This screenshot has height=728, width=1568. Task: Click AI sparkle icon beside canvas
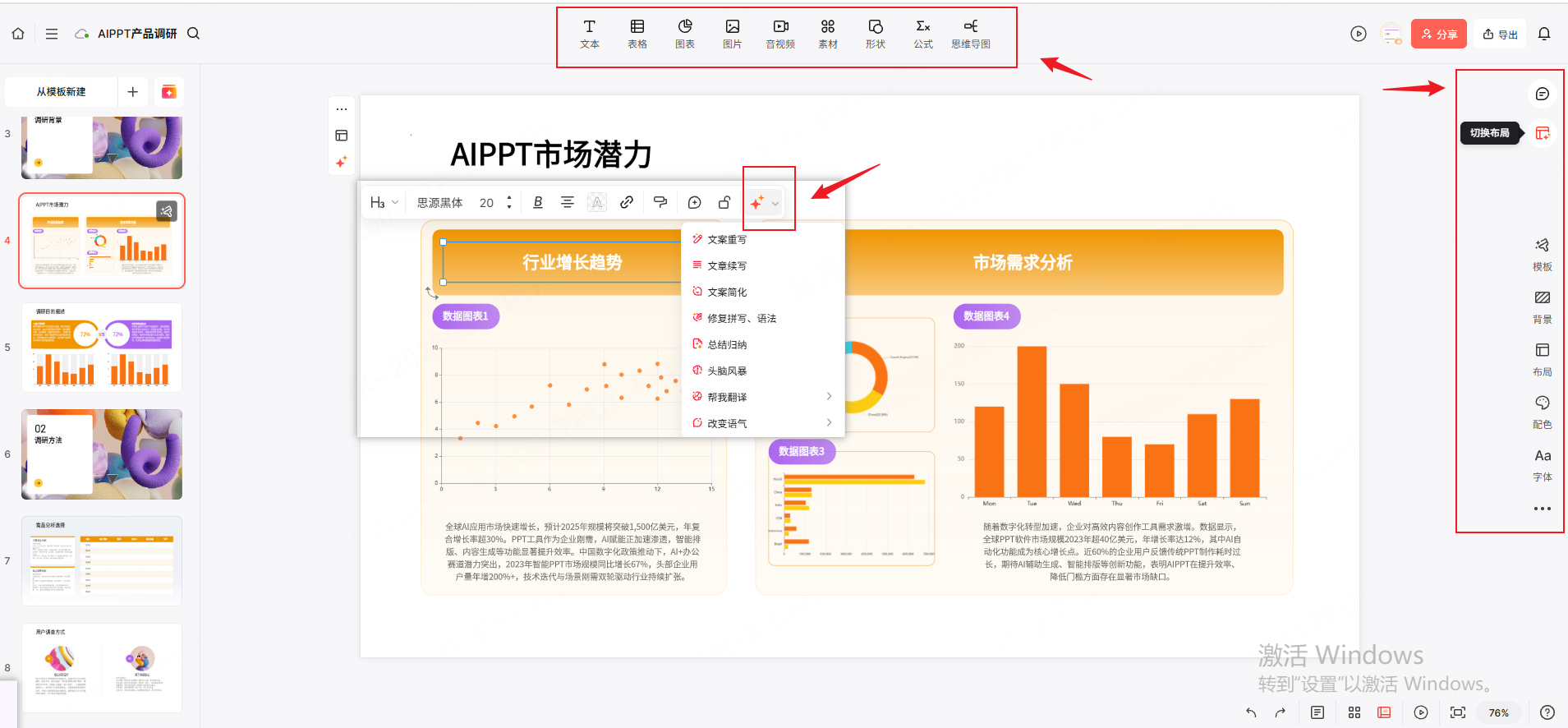point(342,162)
